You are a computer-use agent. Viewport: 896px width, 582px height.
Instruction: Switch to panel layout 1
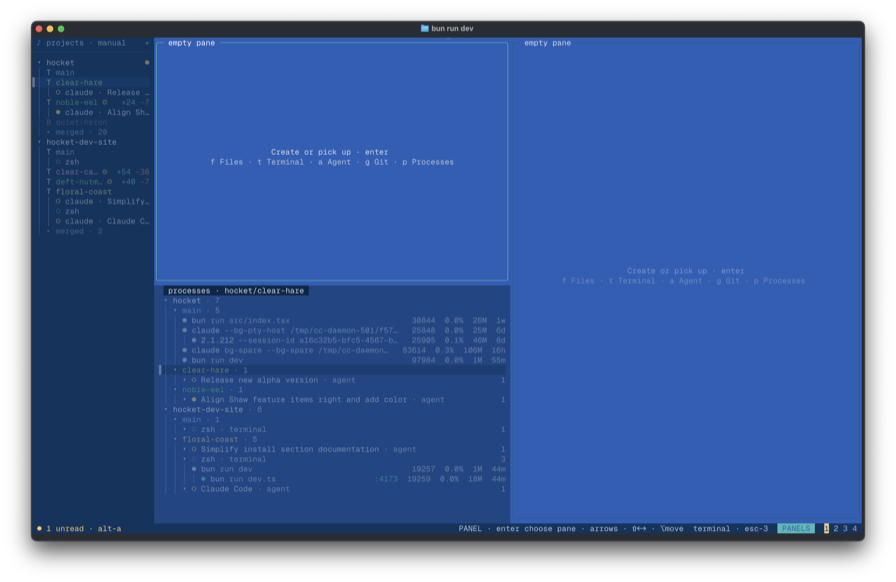(x=826, y=528)
